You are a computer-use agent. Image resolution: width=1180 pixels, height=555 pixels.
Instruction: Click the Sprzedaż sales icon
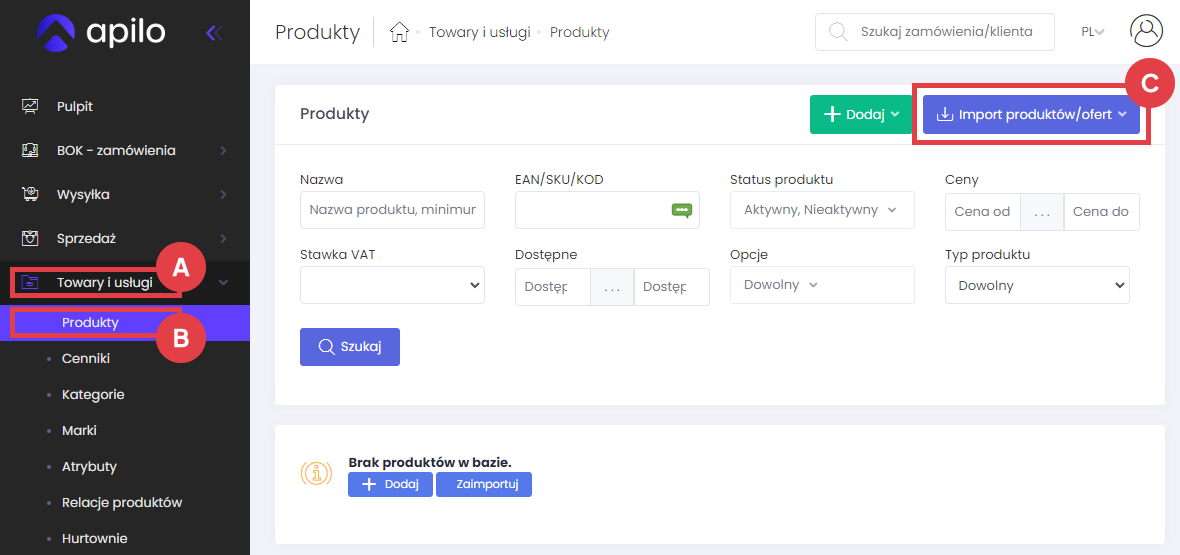(30, 238)
